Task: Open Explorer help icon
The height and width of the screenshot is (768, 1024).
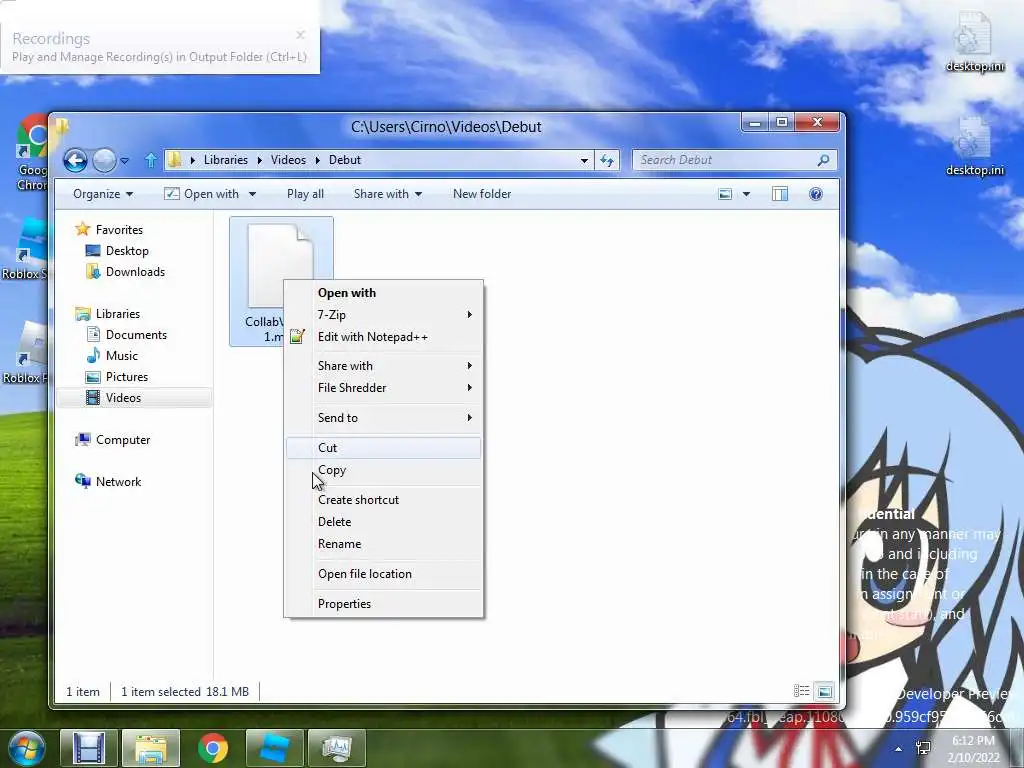Action: (816, 194)
